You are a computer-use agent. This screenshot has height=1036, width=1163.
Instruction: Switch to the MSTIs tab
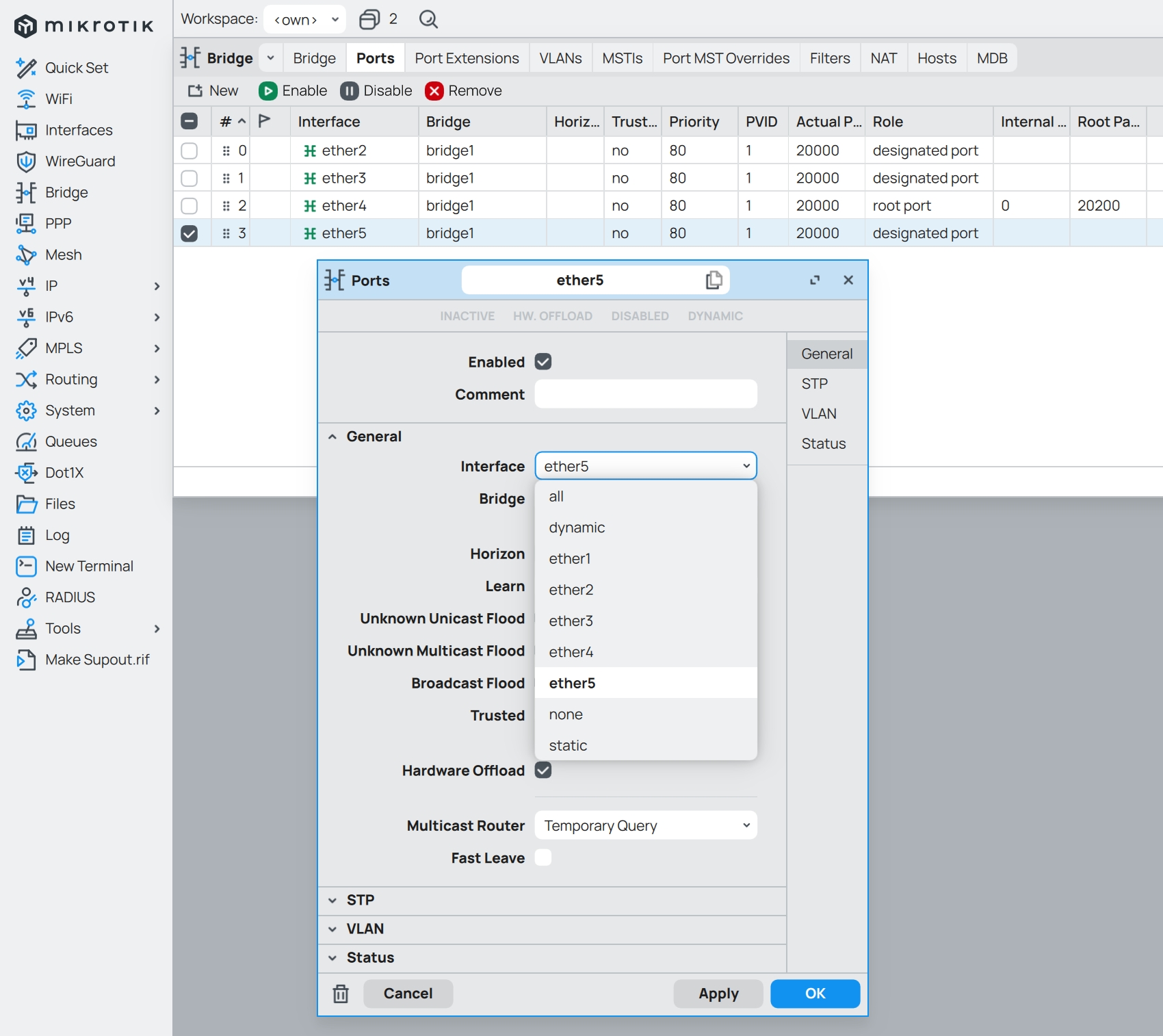[x=622, y=58]
